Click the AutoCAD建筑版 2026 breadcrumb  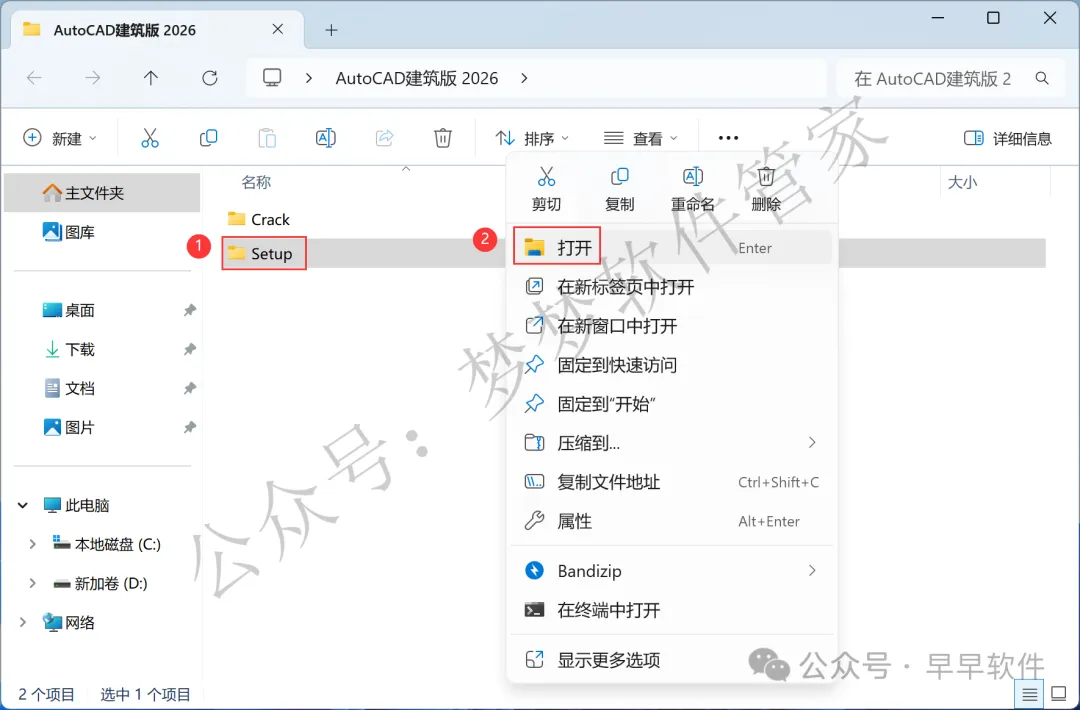click(417, 78)
